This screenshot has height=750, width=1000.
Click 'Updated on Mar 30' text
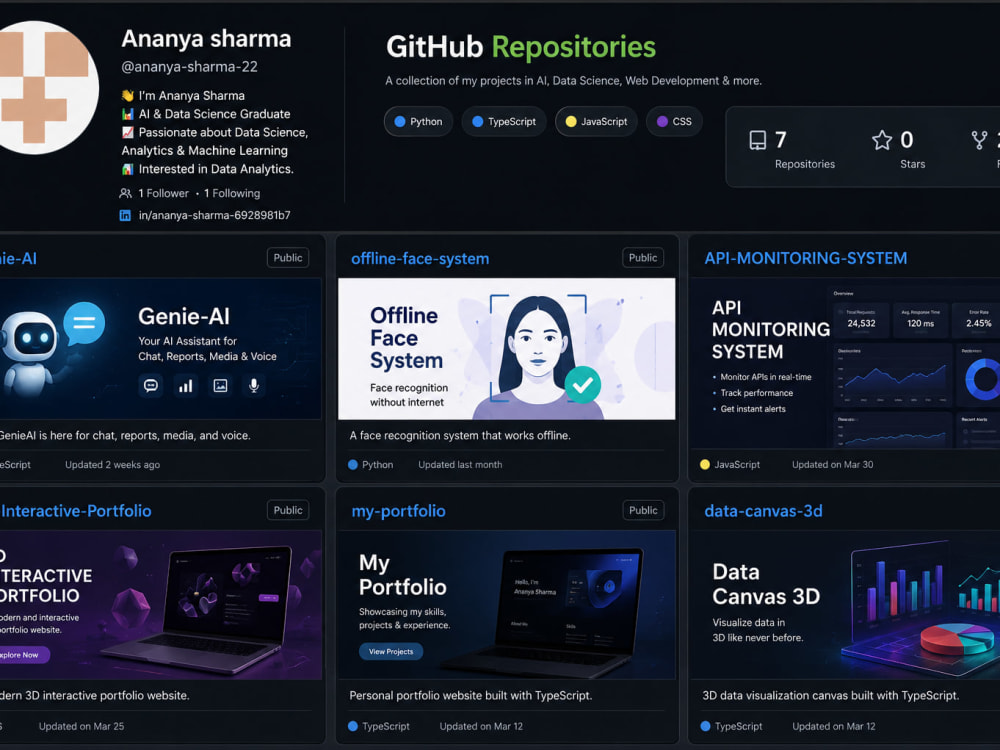click(x=832, y=465)
